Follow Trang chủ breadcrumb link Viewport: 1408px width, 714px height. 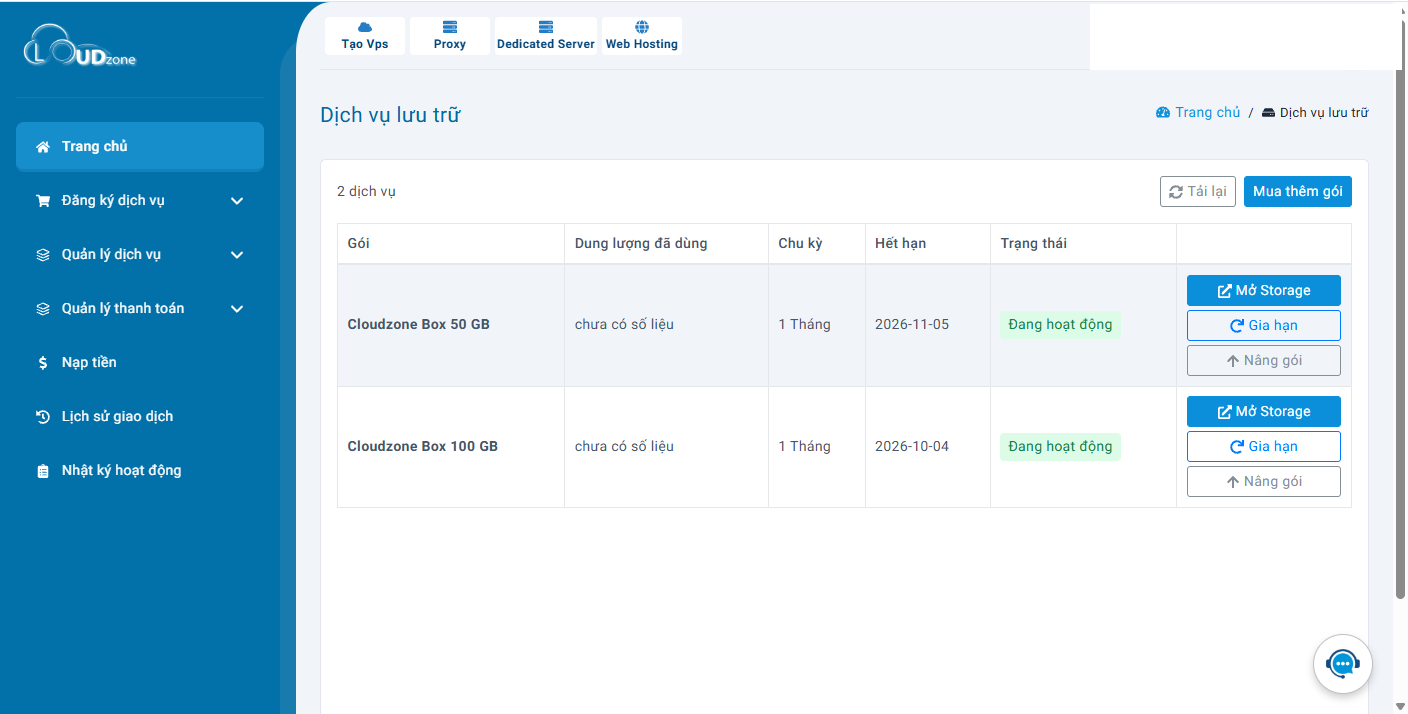tap(1207, 113)
